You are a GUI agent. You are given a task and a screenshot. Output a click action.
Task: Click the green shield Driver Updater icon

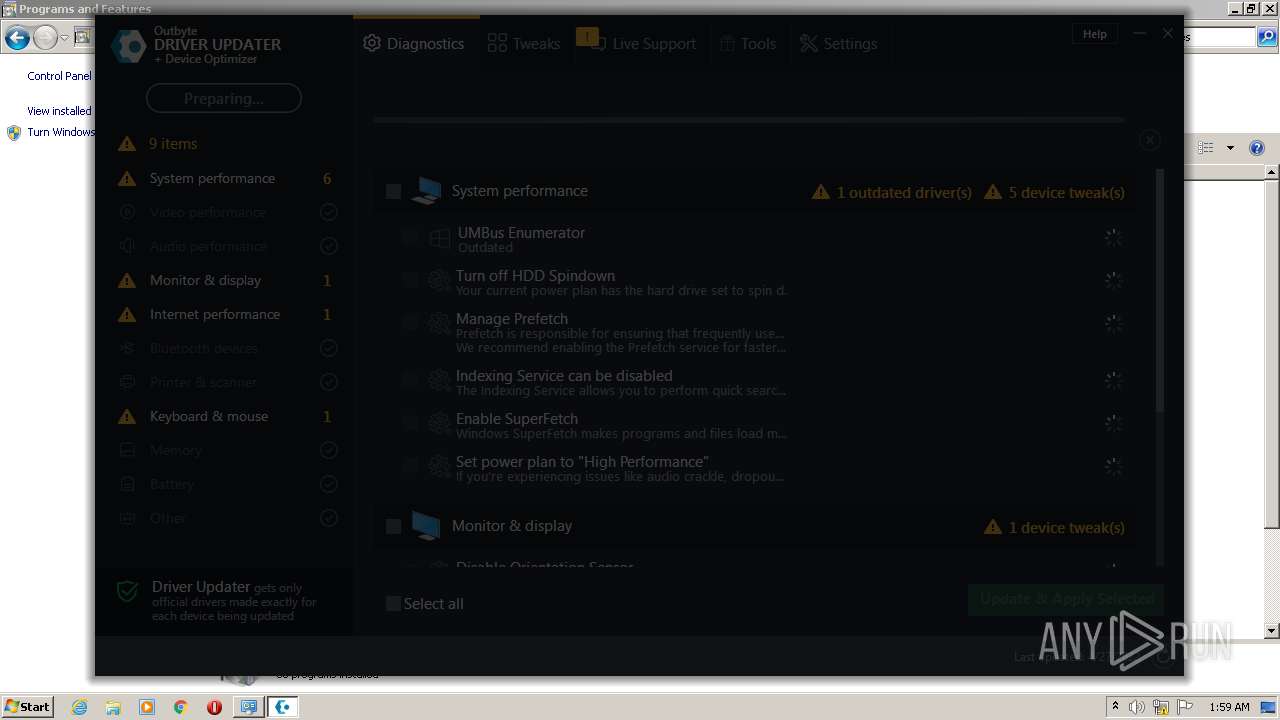pos(127,591)
